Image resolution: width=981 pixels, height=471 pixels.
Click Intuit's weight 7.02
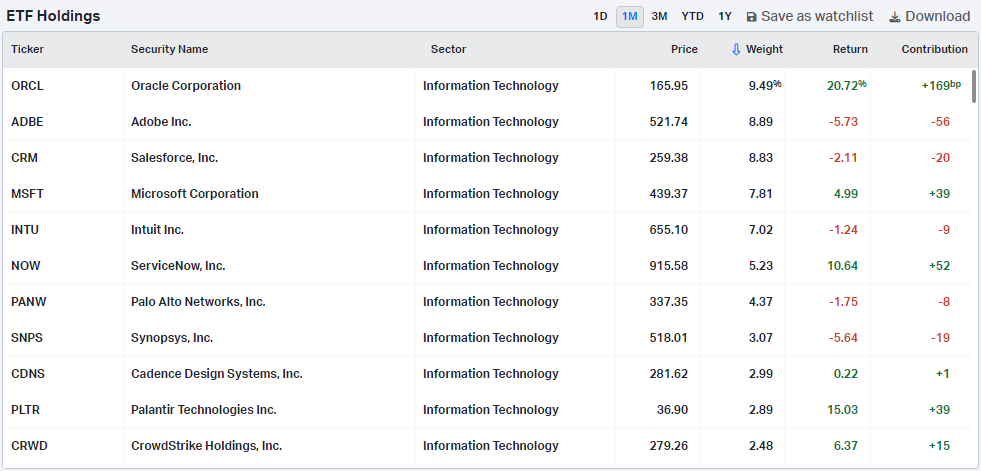(761, 230)
